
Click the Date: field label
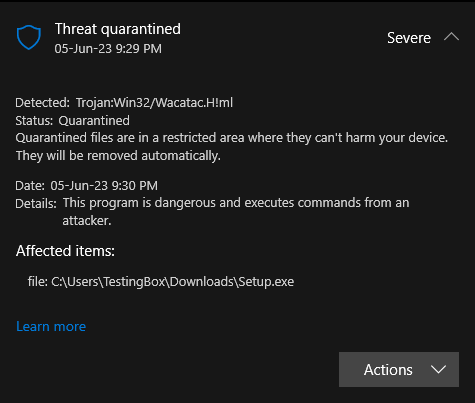[30, 186]
